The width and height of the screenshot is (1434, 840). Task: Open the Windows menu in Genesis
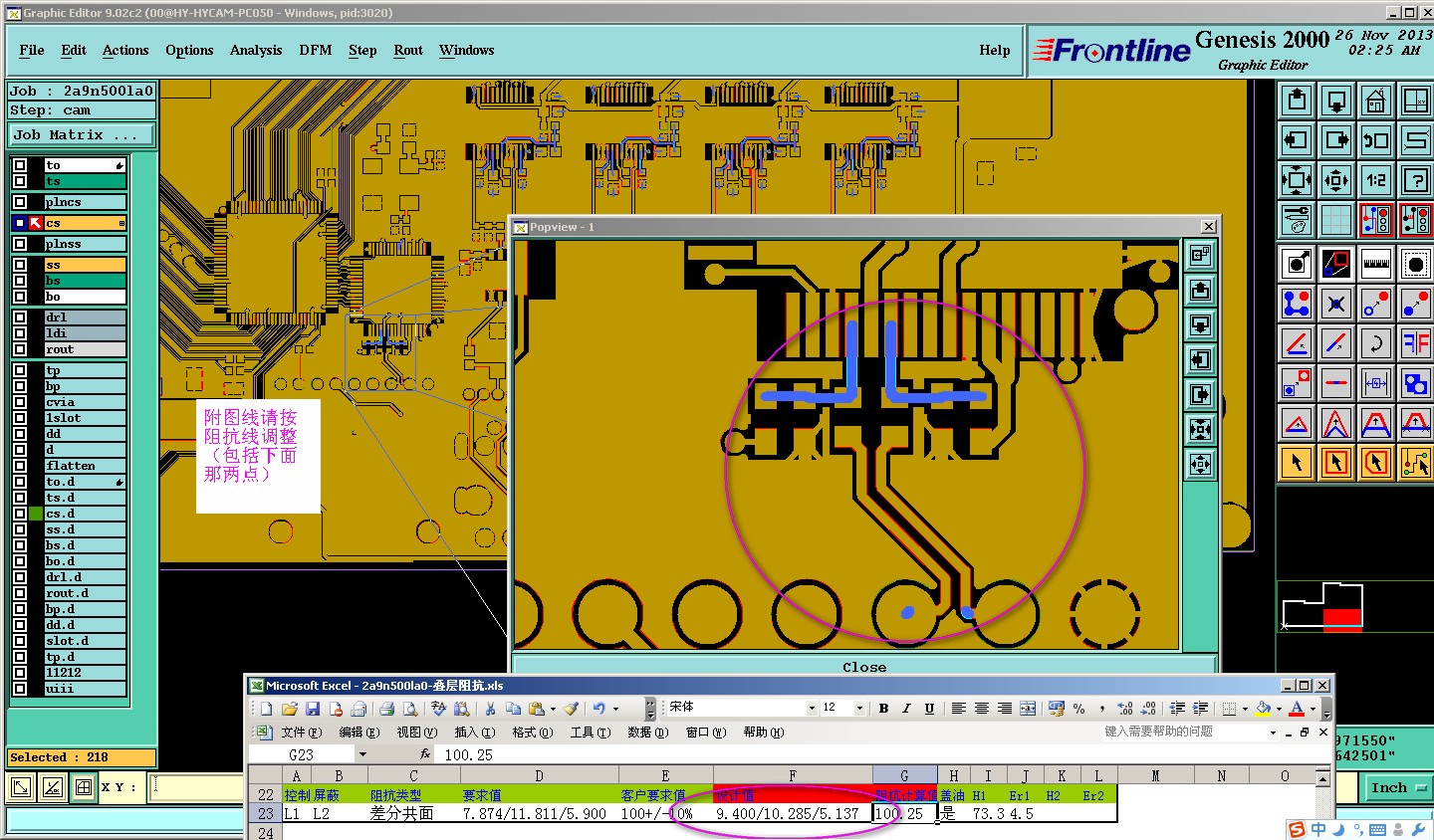[467, 50]
